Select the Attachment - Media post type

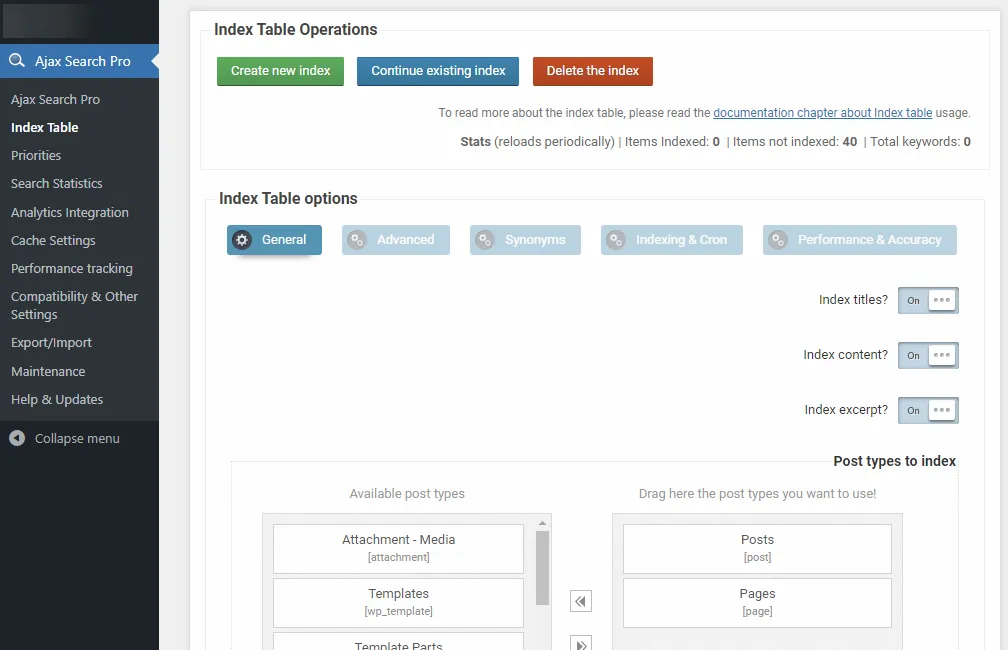coord(398,548)
